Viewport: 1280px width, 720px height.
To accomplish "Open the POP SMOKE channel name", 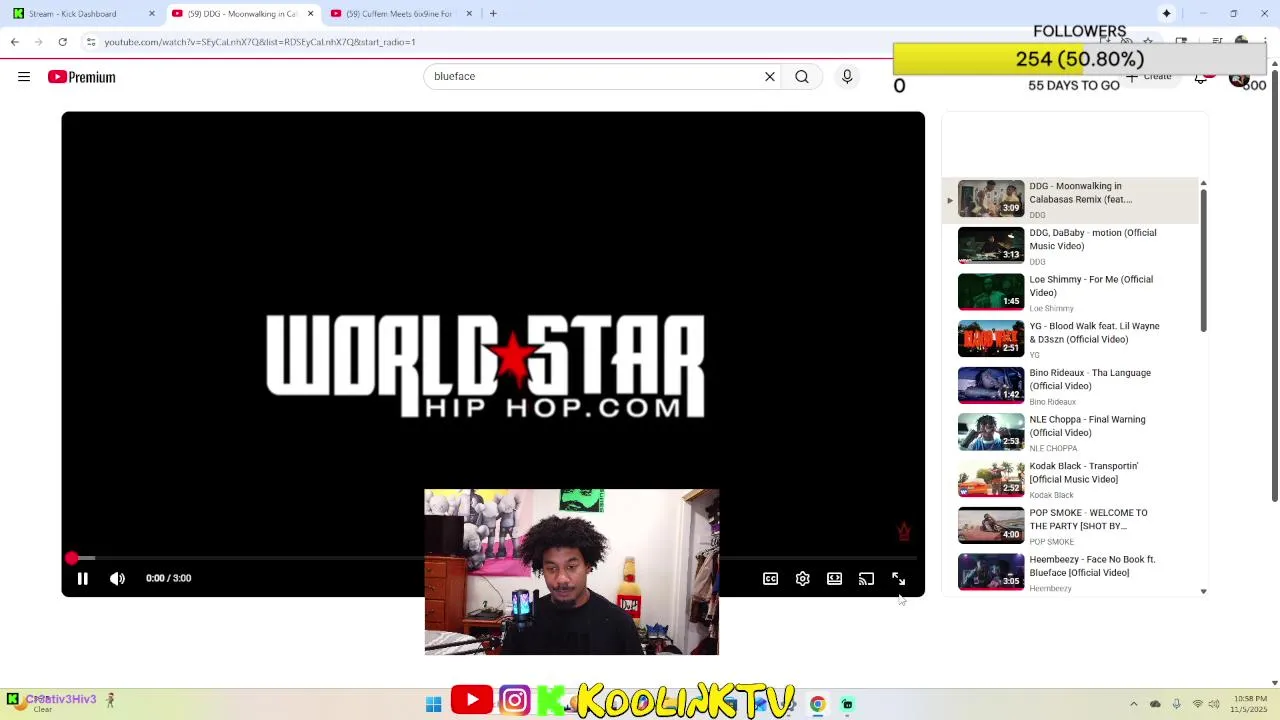I will tap(1051, 542).
